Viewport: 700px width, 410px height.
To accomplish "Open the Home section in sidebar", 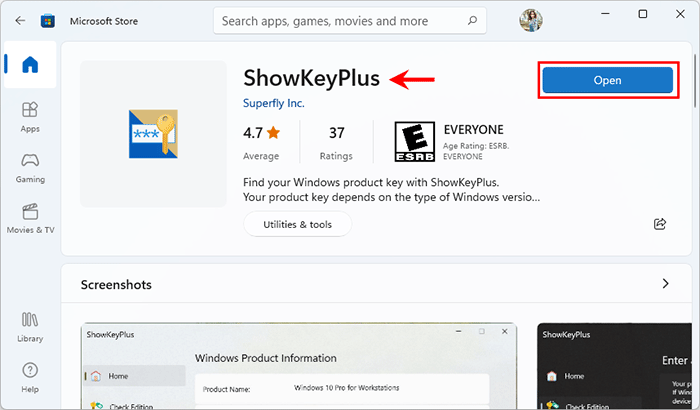I will pos(30,64).
